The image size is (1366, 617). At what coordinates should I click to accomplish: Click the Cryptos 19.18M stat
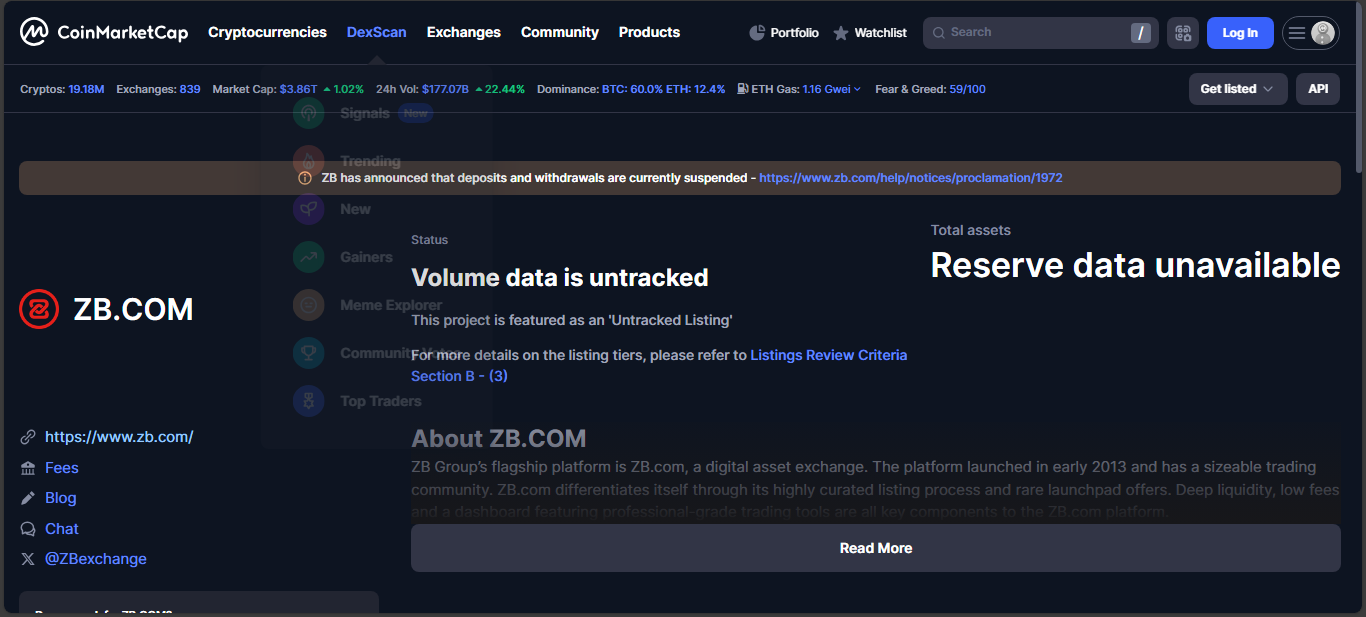(62, 89)
